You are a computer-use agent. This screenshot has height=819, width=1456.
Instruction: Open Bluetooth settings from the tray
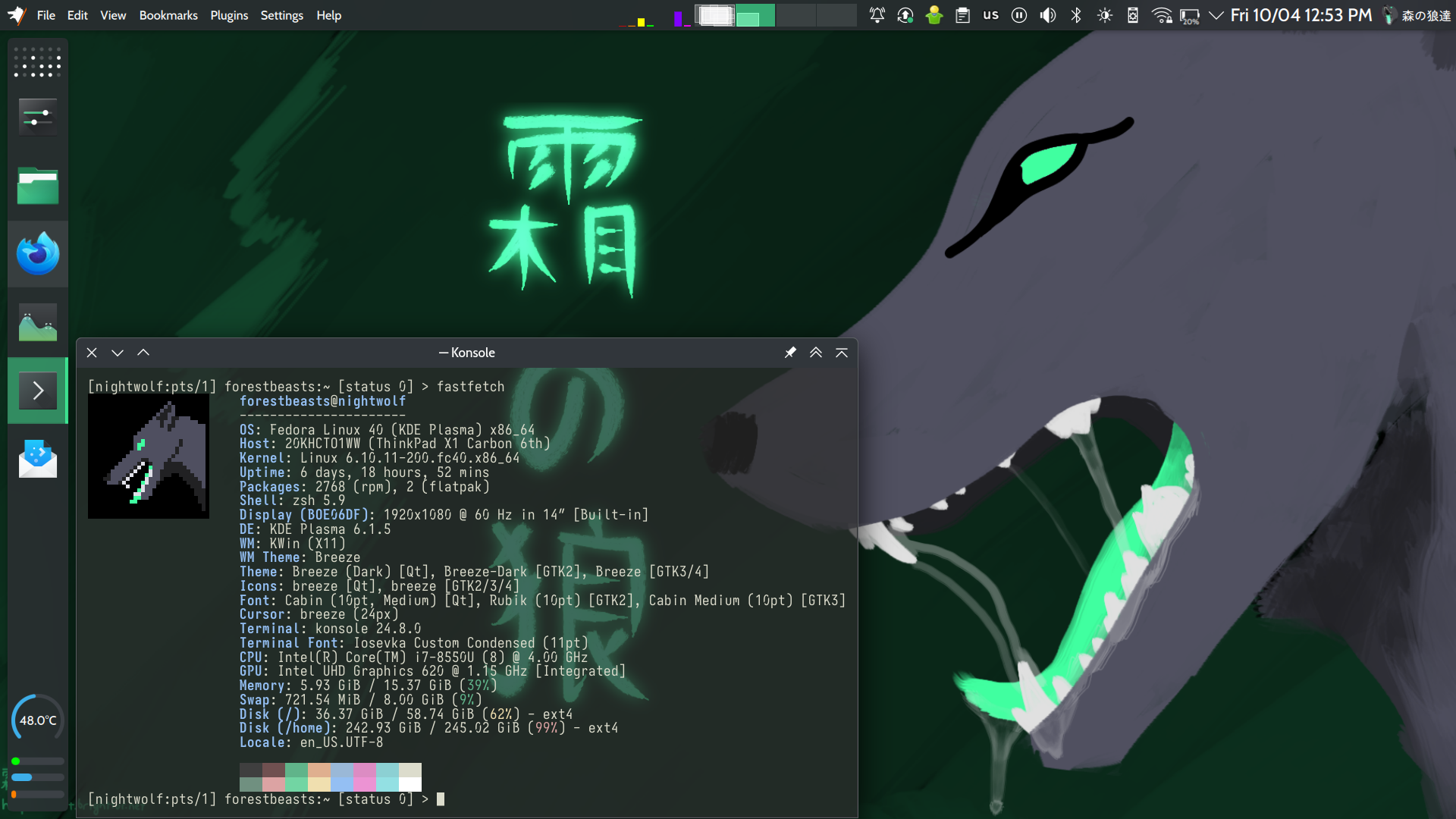coord(1076,15)
